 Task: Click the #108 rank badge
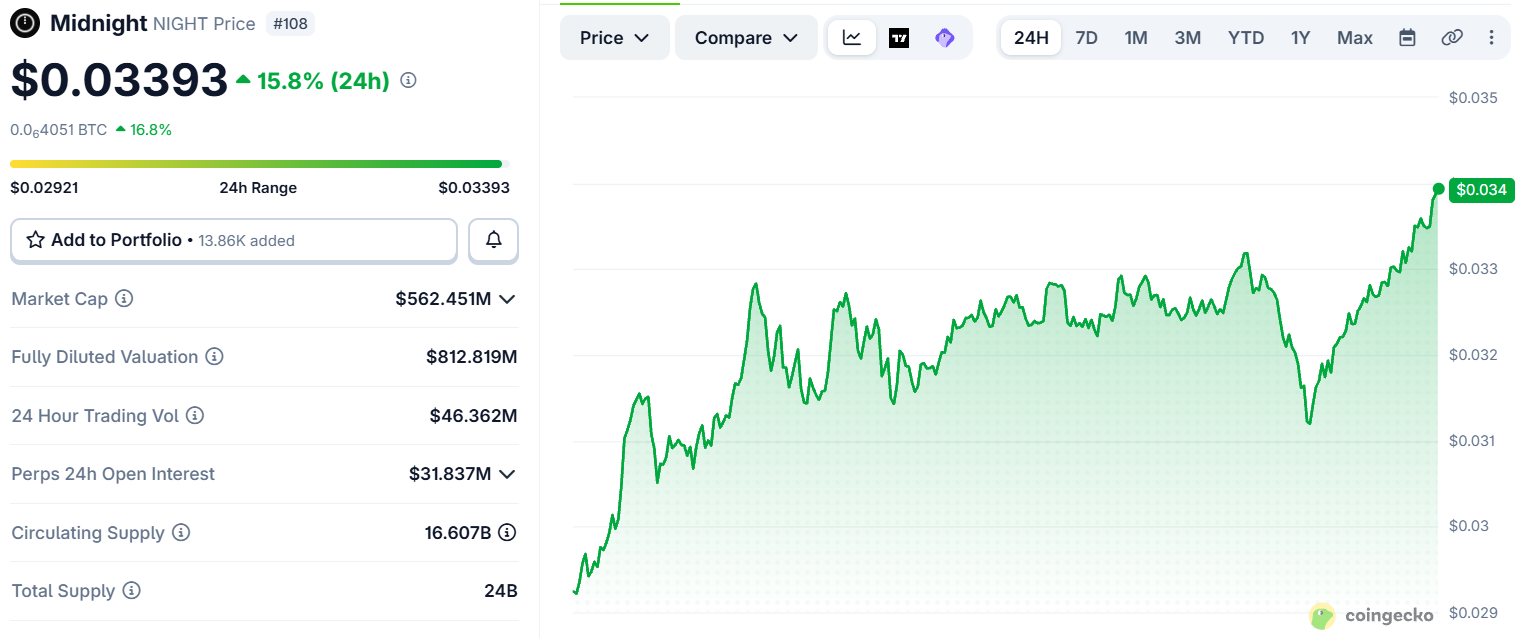[291, 23]
